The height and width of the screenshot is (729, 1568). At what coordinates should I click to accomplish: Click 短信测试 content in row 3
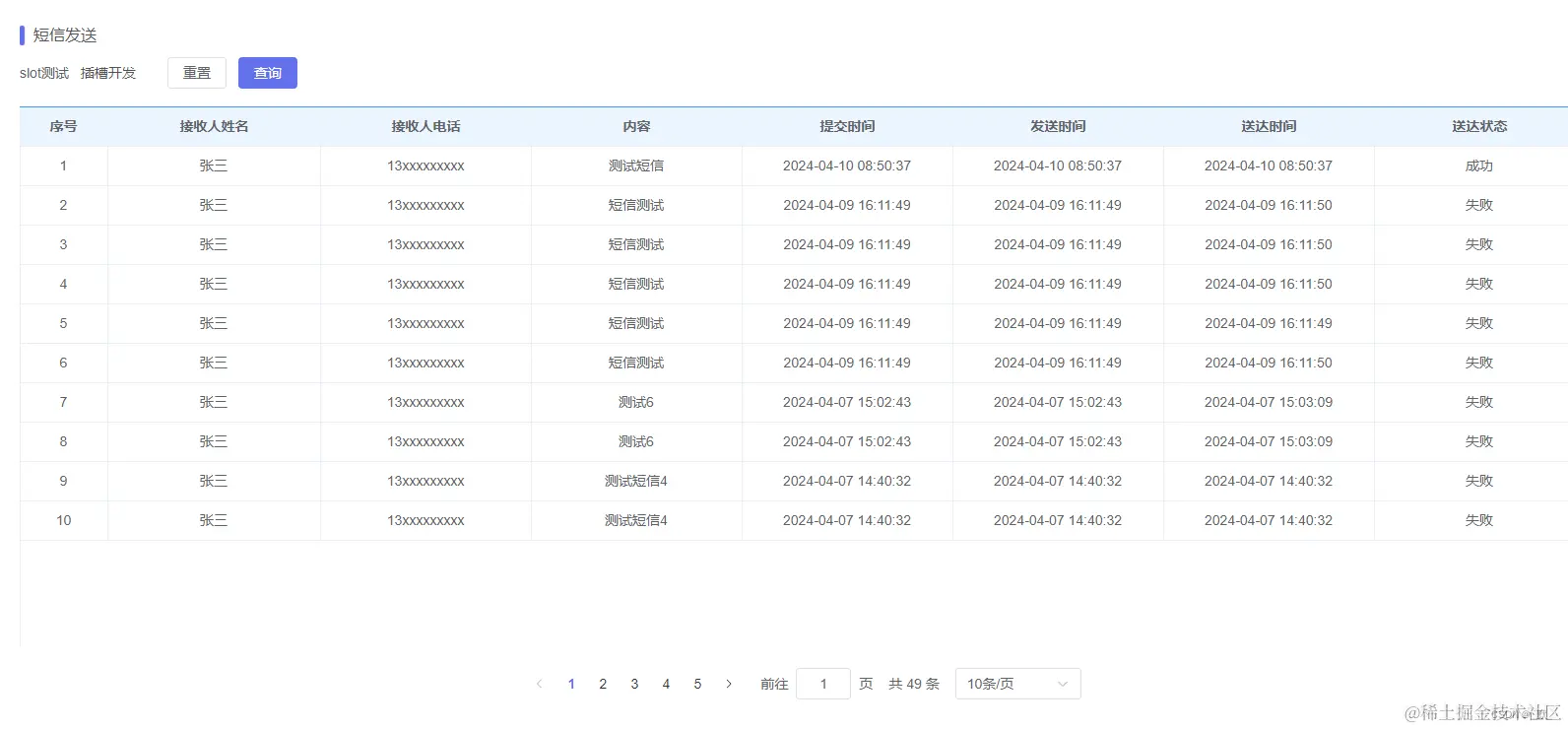636,244
